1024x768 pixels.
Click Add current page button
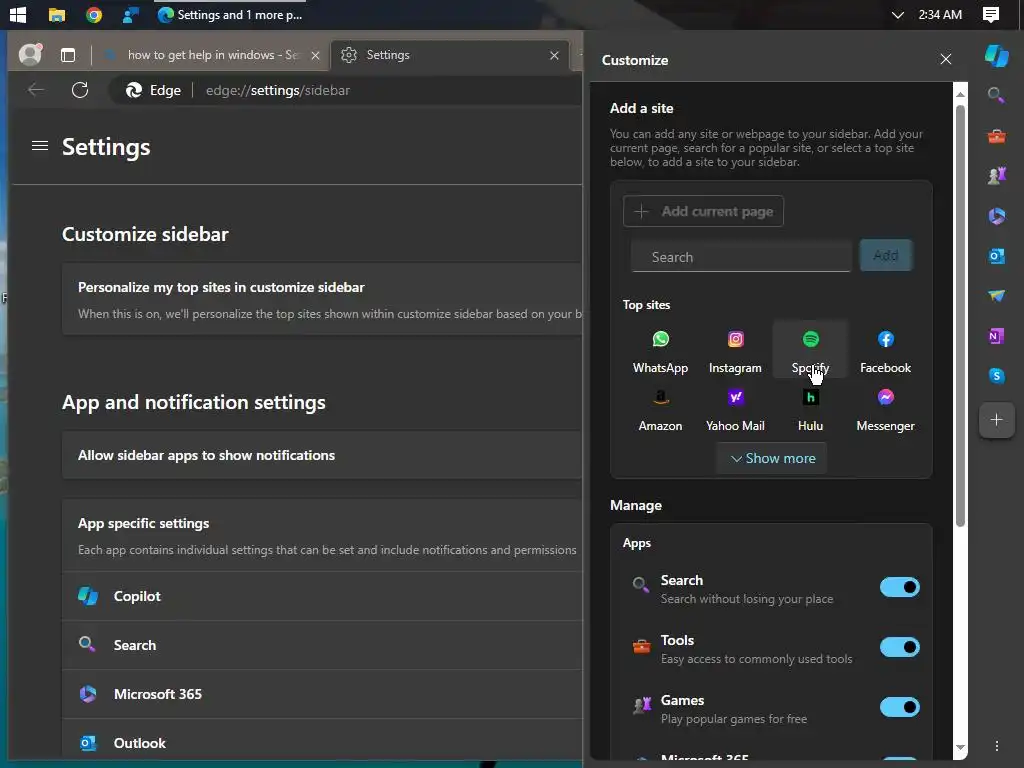tap(703, 211)
